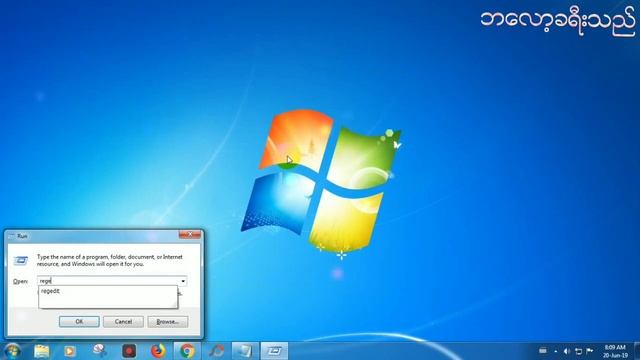Show hidden tray icons arrow
This screenshot has height=360, width=640.
click(x=556, y=351)
